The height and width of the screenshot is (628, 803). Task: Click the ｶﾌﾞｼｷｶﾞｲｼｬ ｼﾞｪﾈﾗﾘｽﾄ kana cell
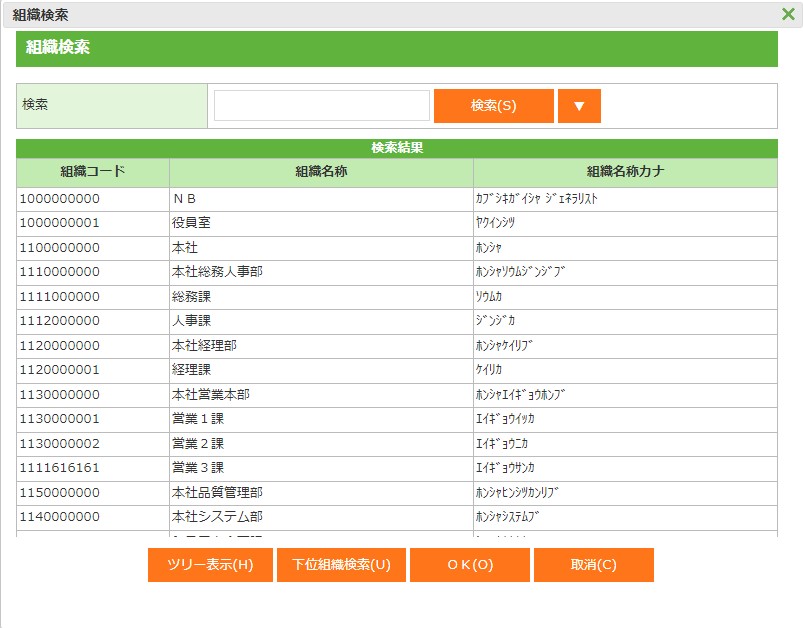tap(625, 199)
